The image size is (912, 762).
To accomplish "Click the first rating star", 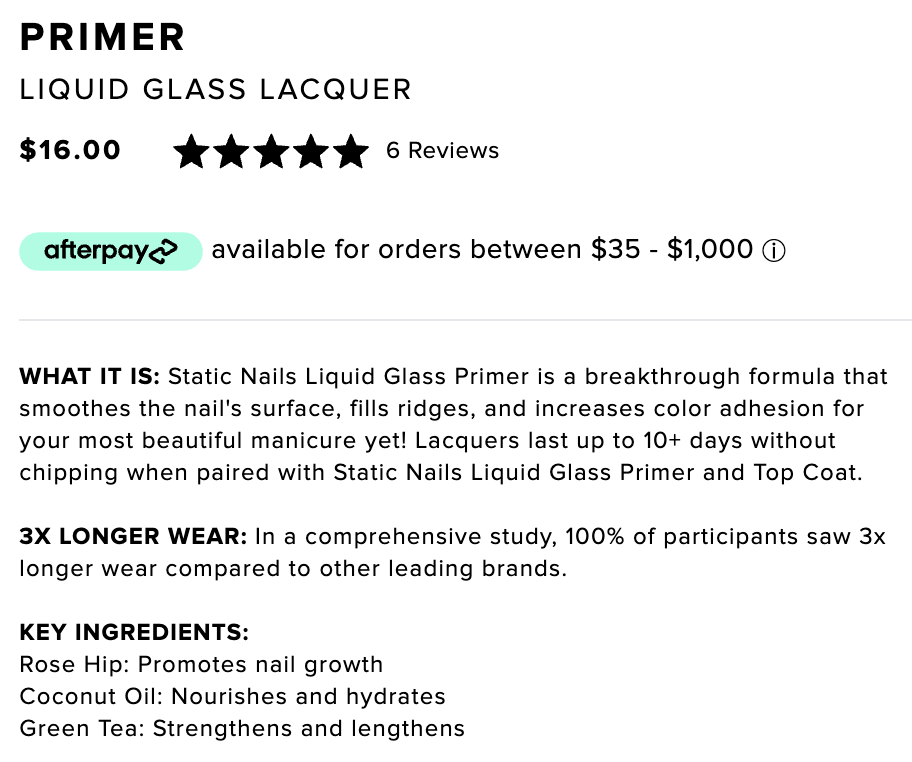I will [191, 151].
